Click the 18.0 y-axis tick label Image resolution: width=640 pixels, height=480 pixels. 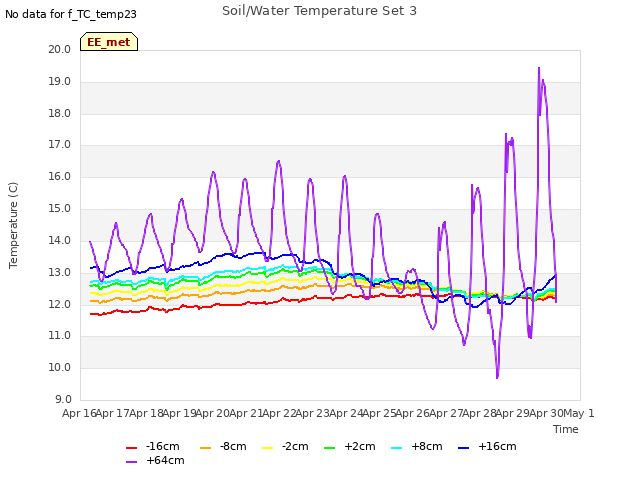[60, 113]
